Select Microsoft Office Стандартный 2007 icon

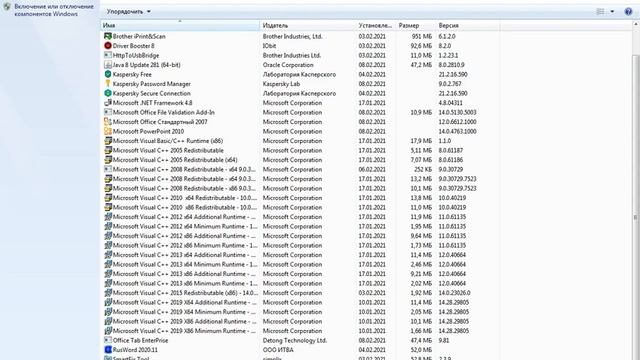(x=108, y=122)
